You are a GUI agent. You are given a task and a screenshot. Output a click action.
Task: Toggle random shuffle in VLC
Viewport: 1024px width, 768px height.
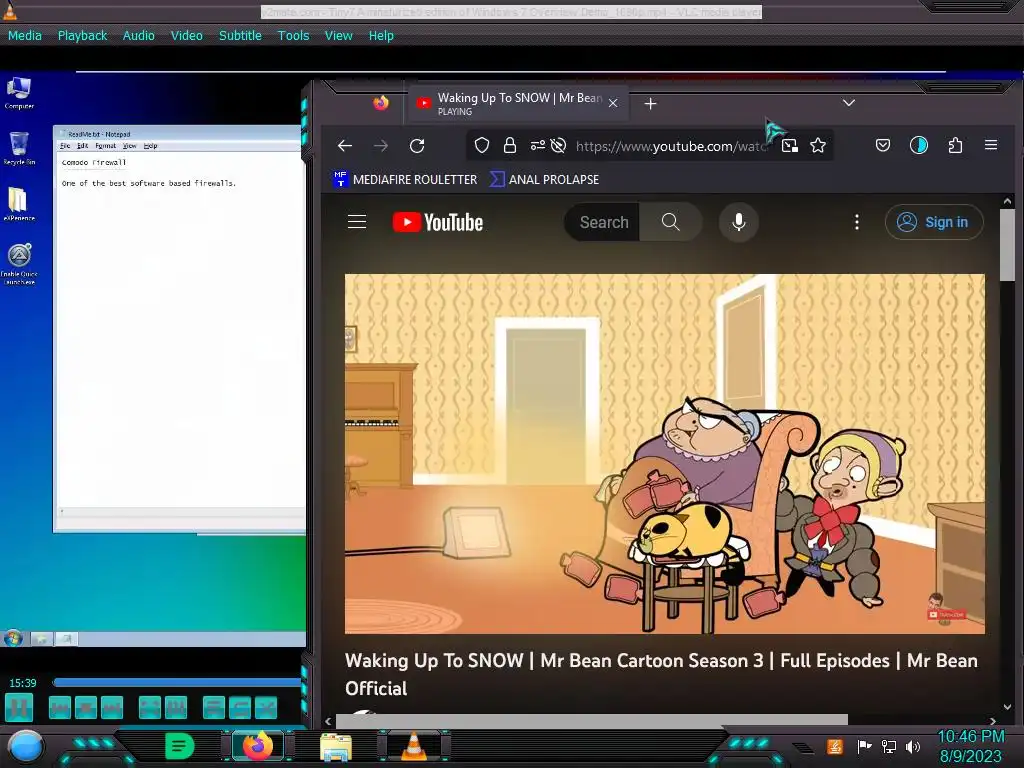[x=266, y=708]
